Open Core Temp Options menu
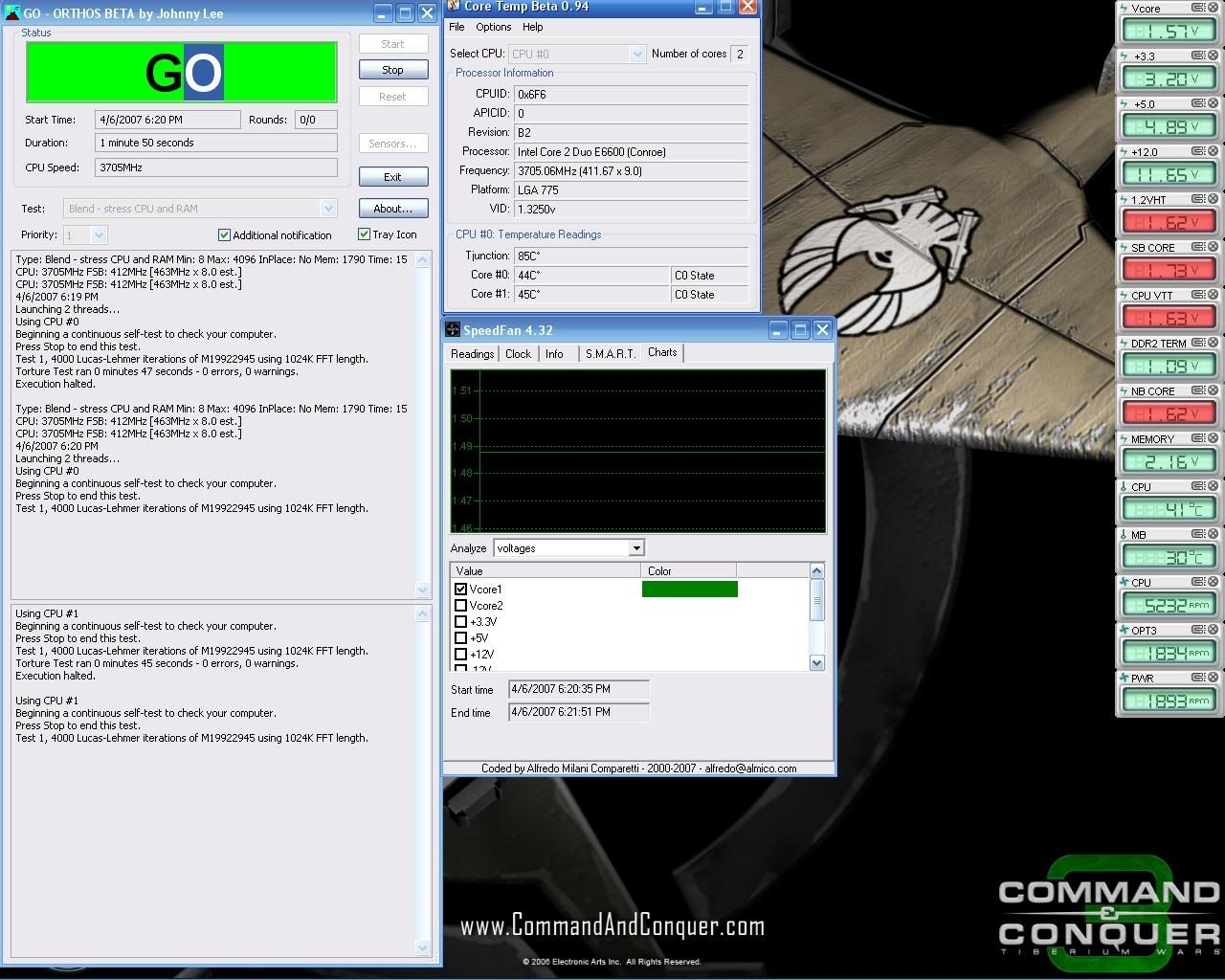This screenshot has height=980, width=1225. pyautogui.click(x=494, y=27)
